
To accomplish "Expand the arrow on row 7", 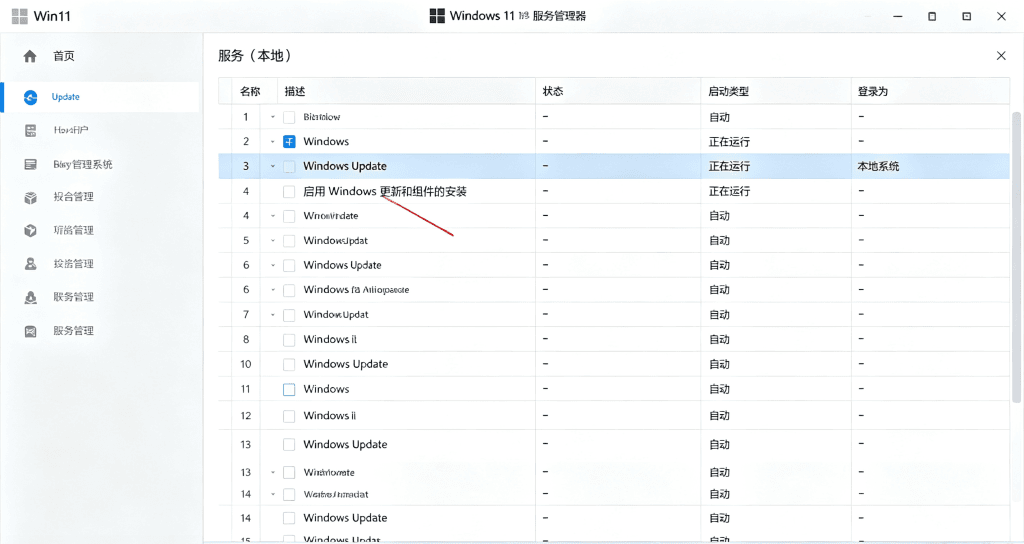I will point(273,315).
